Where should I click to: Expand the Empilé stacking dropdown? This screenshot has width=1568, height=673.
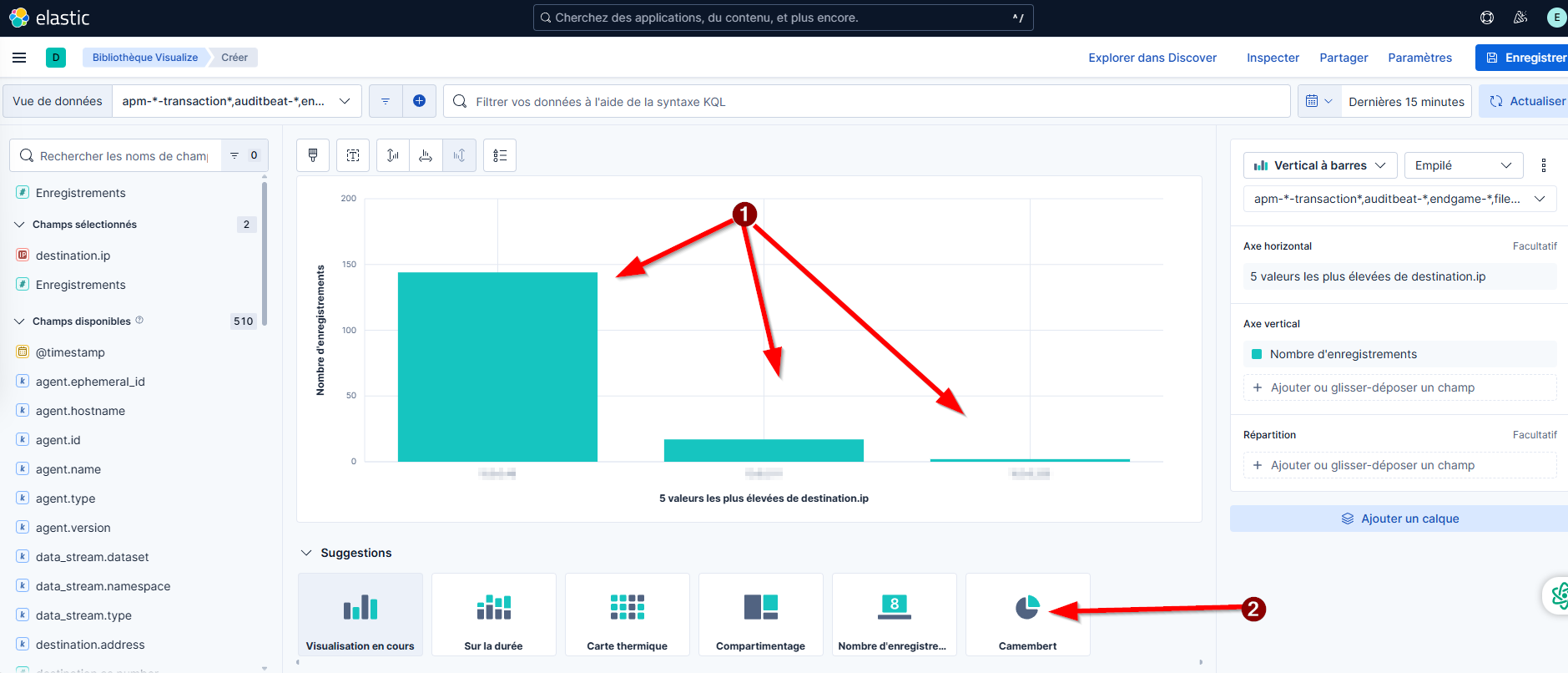[x=1463, y=165]
